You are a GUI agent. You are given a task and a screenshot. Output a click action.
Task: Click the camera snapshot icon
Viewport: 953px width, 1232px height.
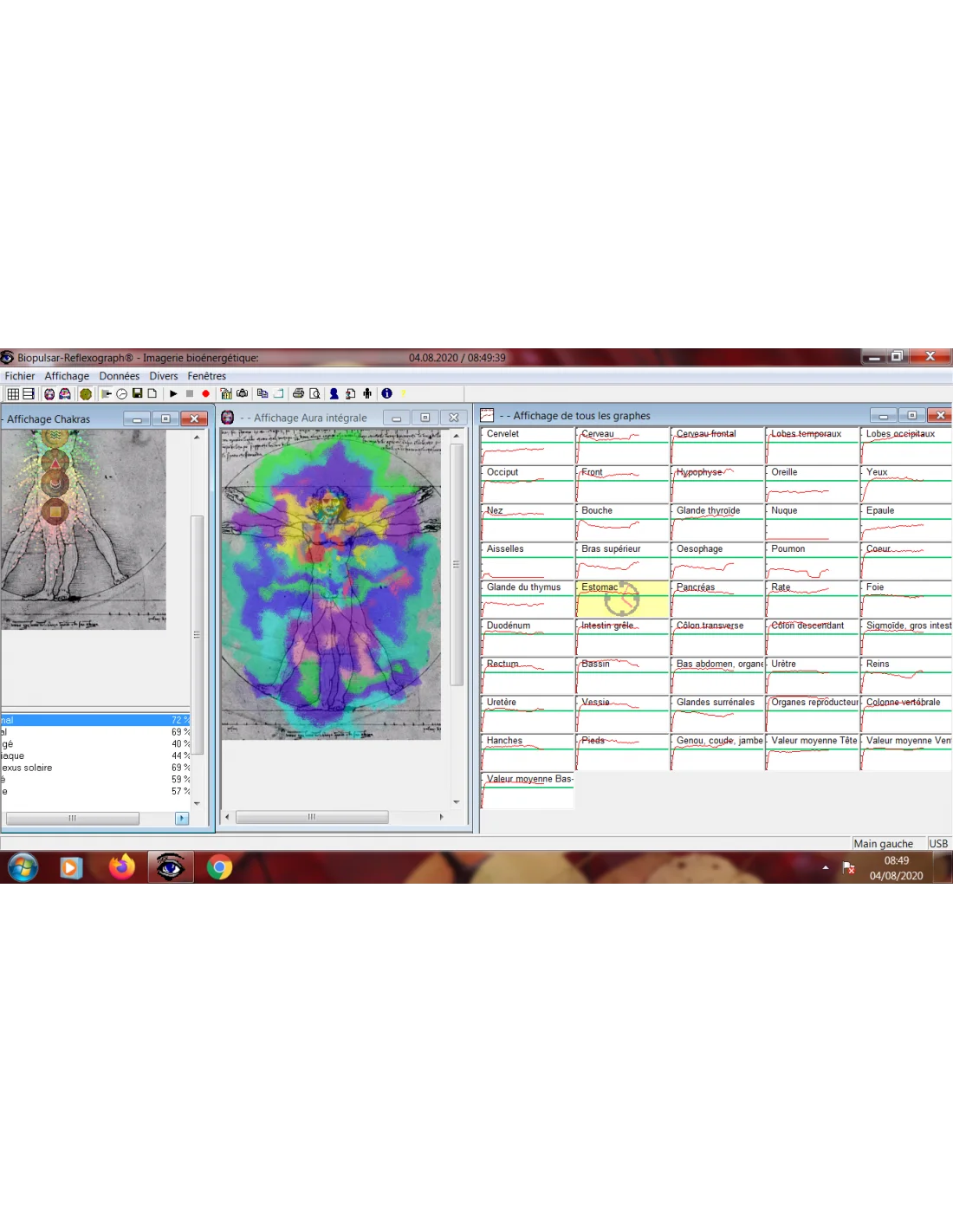click(x=242, y=393)
